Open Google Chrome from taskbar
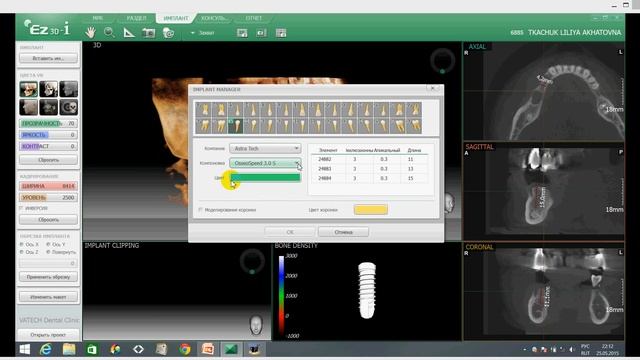 (x=185, y=349)
